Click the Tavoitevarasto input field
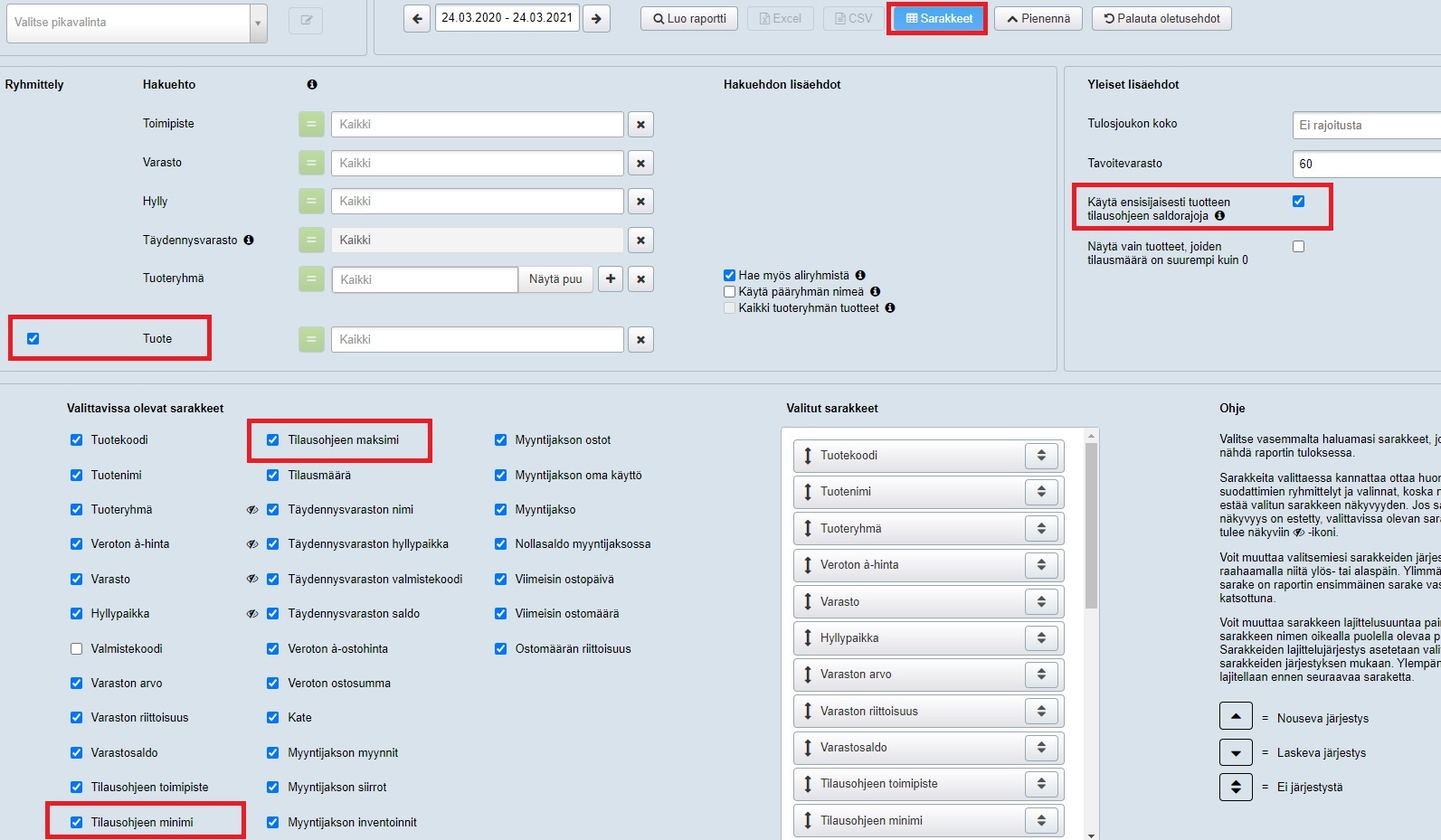Image resolution: width=1441 pixels, height=840 pixels. (x=1366, y=165)
